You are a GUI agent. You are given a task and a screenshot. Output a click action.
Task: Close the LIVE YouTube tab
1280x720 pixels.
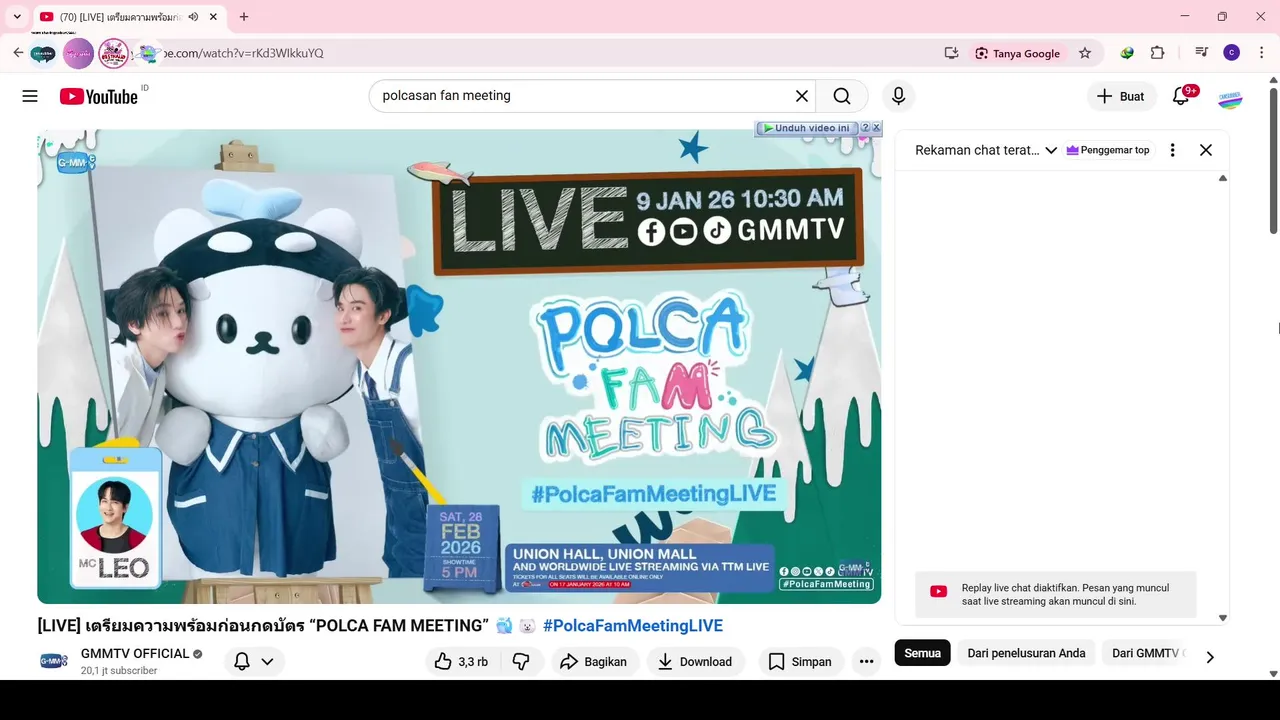pos(213,17)
